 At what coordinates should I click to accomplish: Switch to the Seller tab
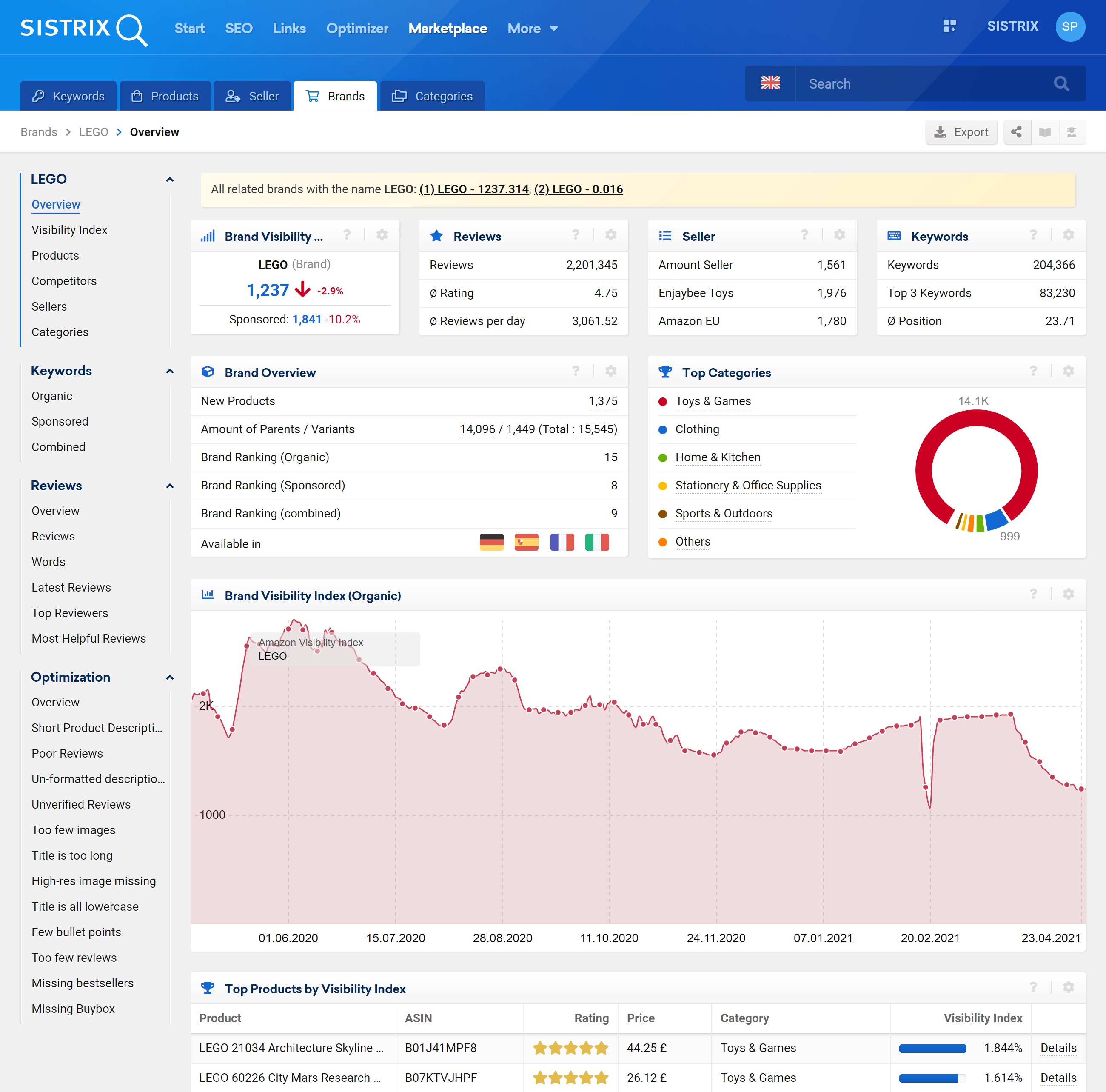pyautogui.click(x=252, y=96)
